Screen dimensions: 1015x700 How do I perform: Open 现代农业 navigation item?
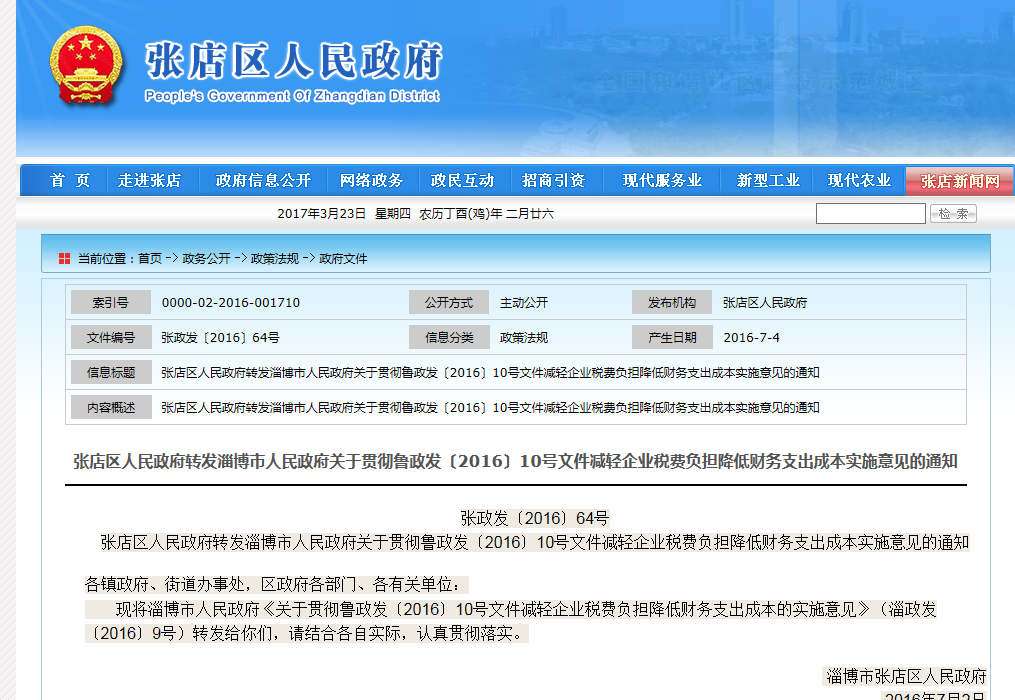pyautogui.click(x=859, y=181)
